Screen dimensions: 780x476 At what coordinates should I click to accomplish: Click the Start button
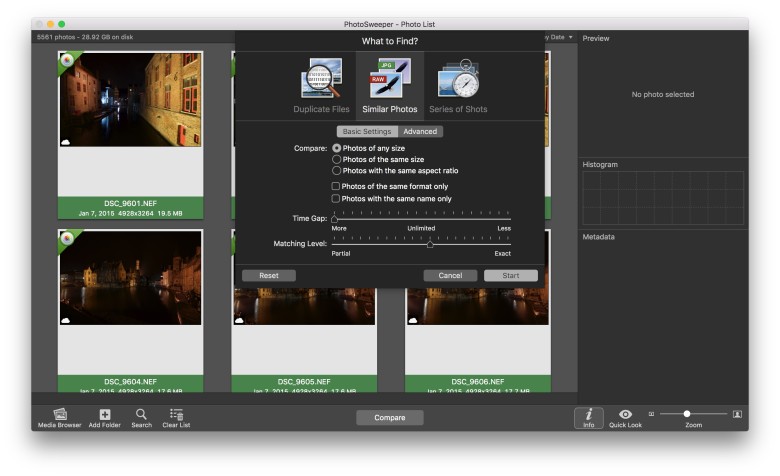point(511,276)
